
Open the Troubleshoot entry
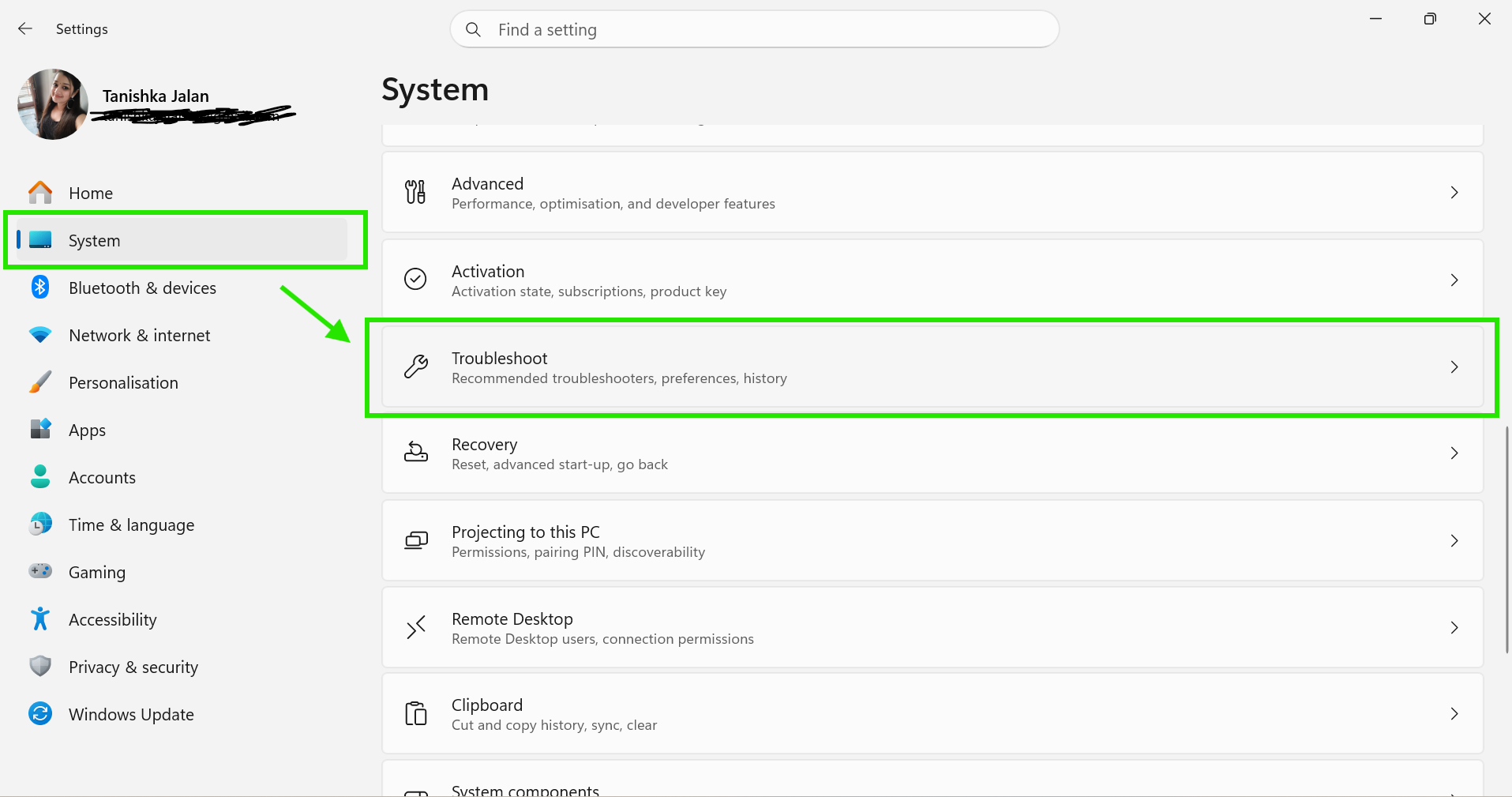pyautogui.click(x=932, y=367)
